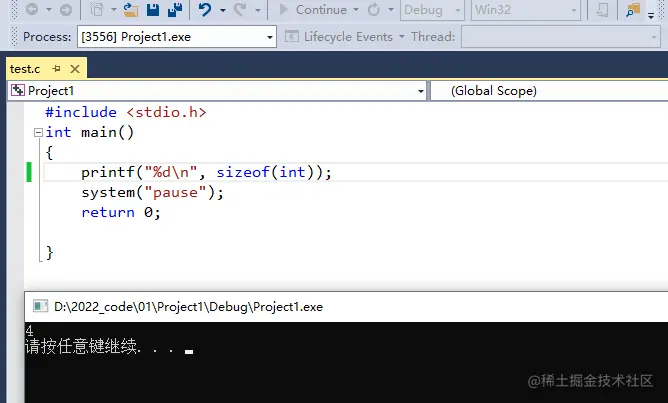Click the console window icon
668x403 pixels.
(x=40, y=306)
